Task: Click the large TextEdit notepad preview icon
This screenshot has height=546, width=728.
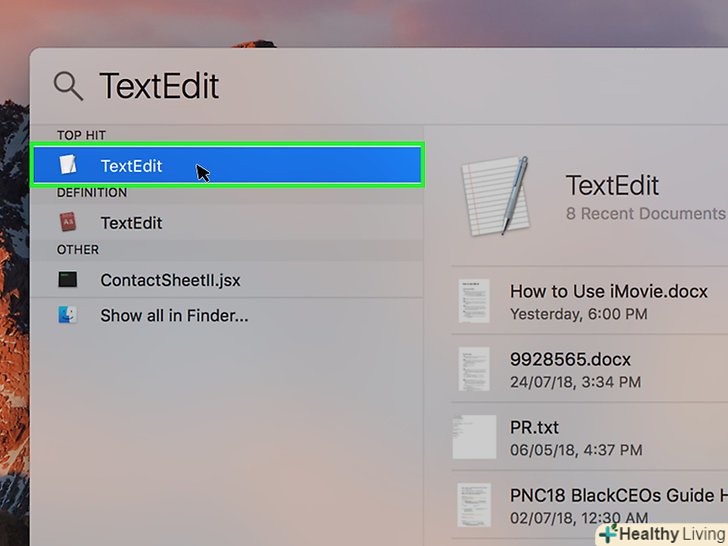Action: [496, 196]
